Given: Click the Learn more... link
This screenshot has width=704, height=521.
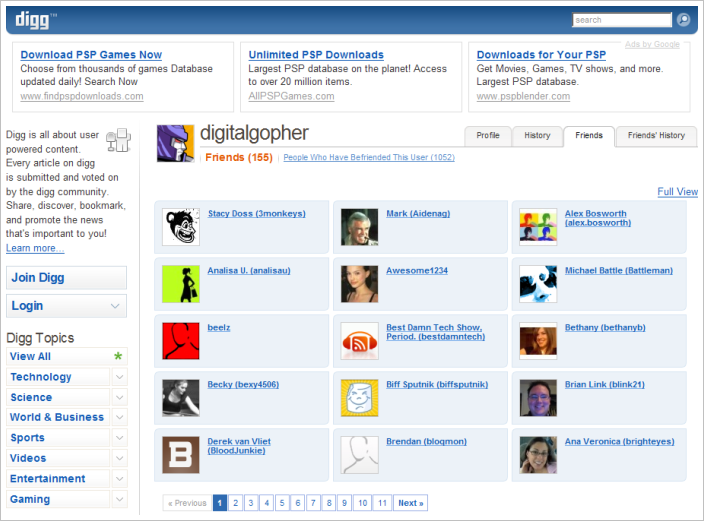Looking at the screenshot, I should point(35,248).
